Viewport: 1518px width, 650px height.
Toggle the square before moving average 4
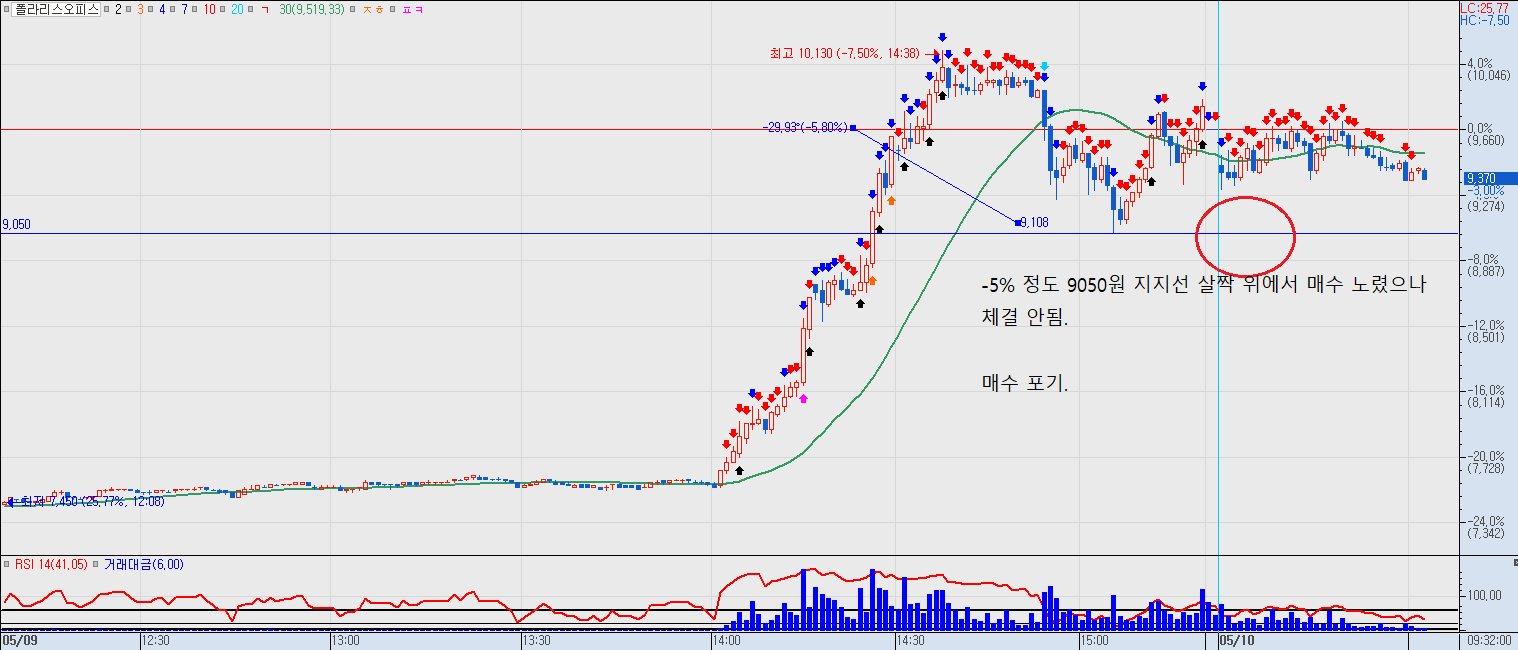click(150, 9)
